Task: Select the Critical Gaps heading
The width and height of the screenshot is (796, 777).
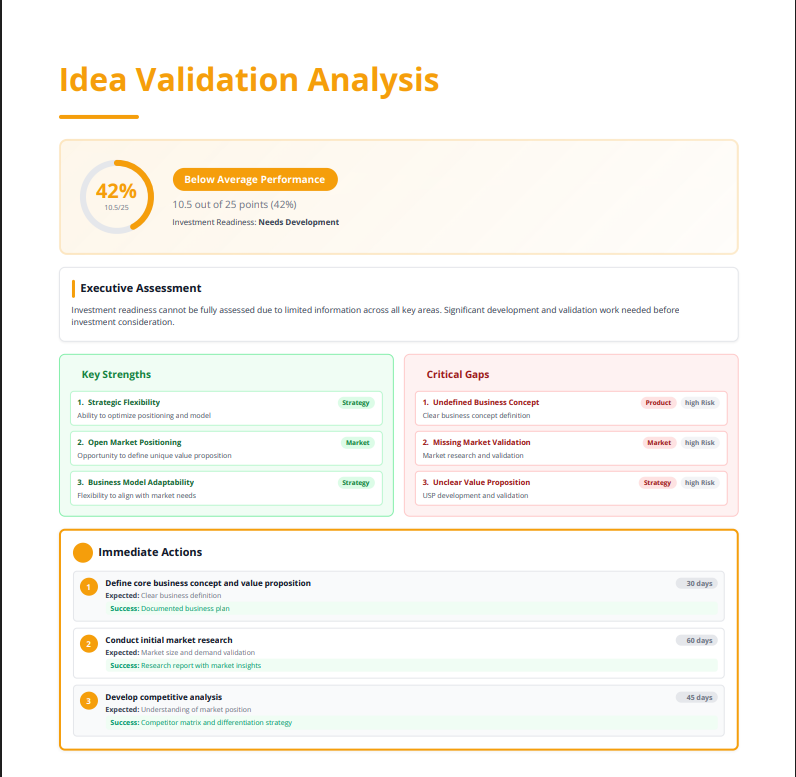Action: (458, 375)
